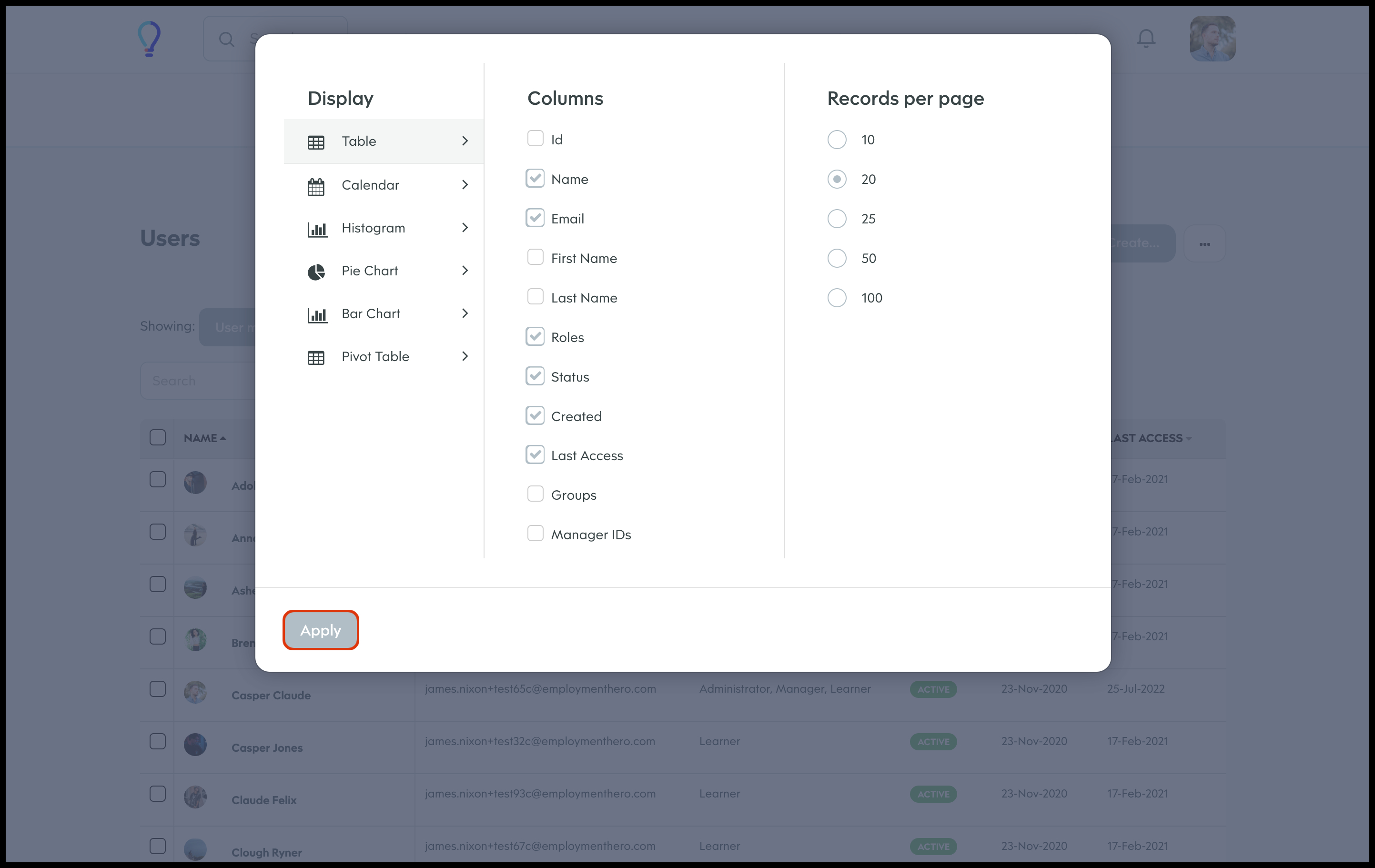Screen dimensions: 1375x868
Task: Click the lightbulb logo icon
Action: [150, 38]
